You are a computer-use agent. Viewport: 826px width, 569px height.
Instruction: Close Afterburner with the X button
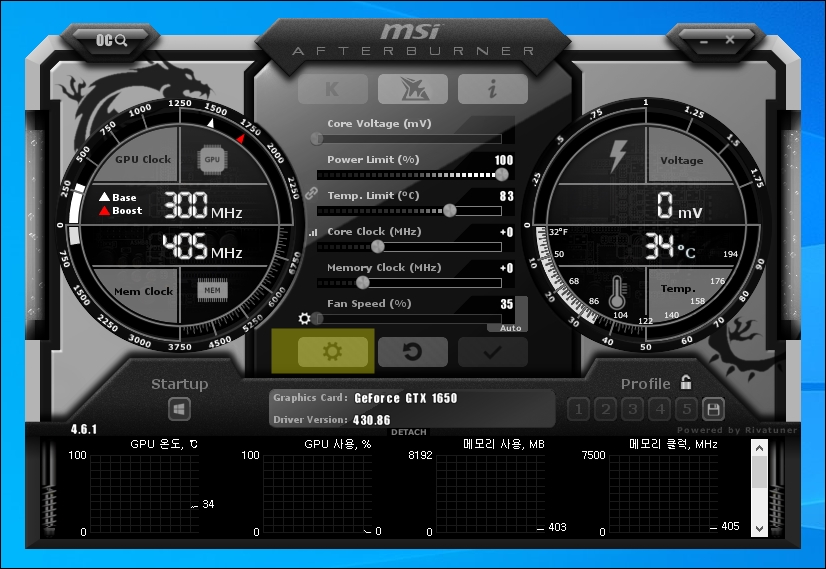730,40
